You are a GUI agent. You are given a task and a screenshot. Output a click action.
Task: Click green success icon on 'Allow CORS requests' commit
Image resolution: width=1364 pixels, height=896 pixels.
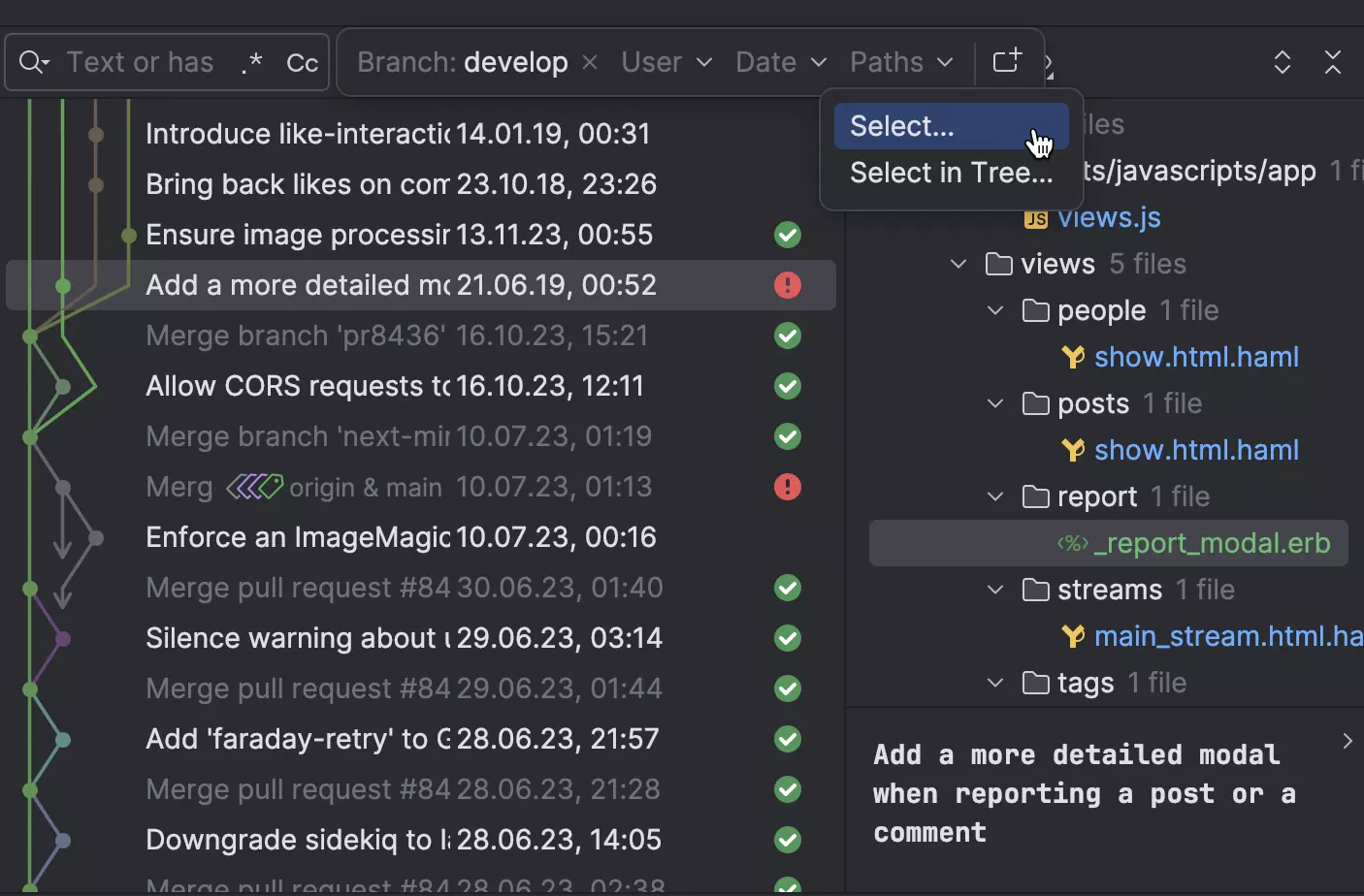pos(787,386)
